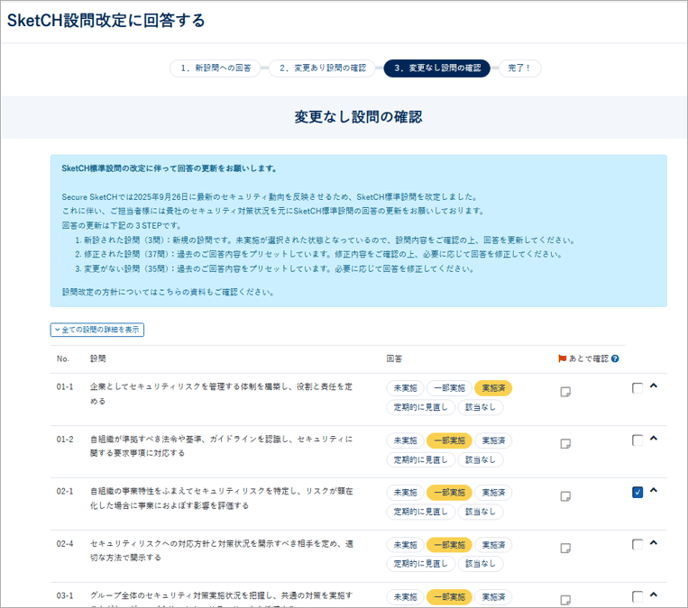The image size is (688, 608).
Task: Uncheck the checked box for question 02-1
Action: click(x=637, y=492)
